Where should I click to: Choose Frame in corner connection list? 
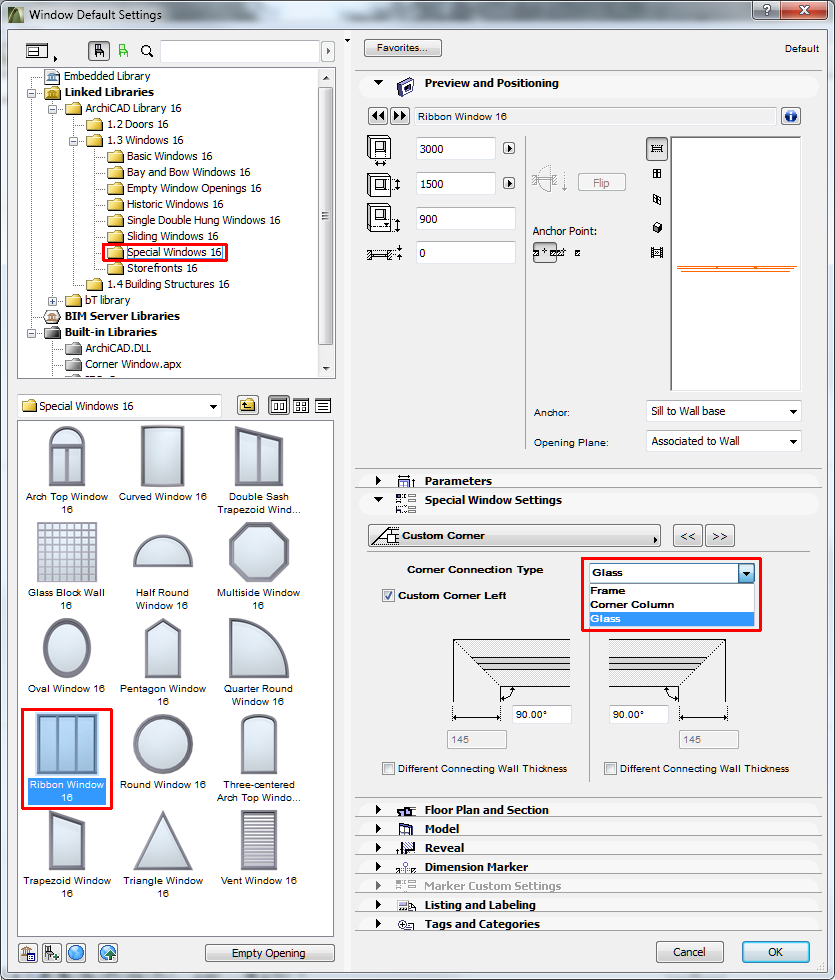coord(671,591)
